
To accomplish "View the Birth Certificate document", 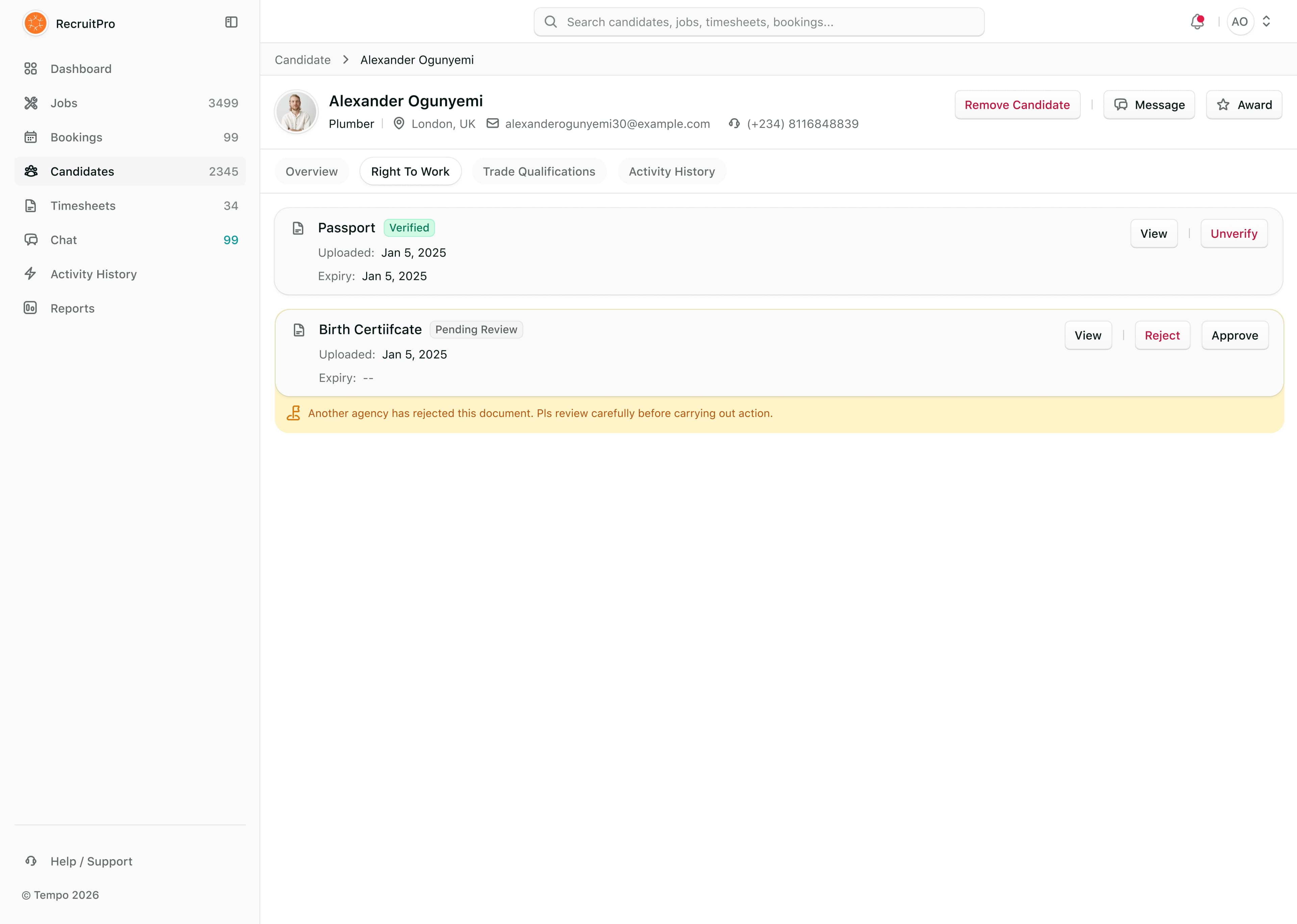I will [1088, 335].
